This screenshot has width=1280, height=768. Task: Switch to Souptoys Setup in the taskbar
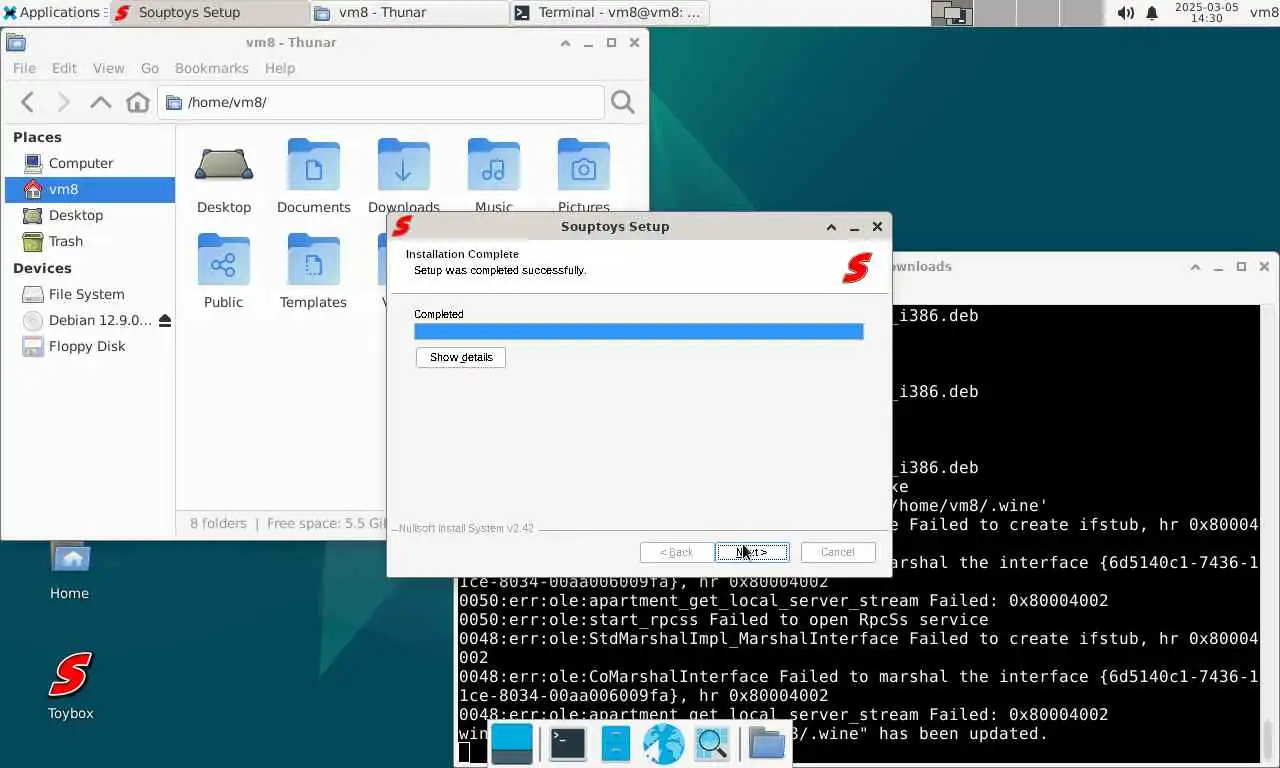tap(210, 12)
